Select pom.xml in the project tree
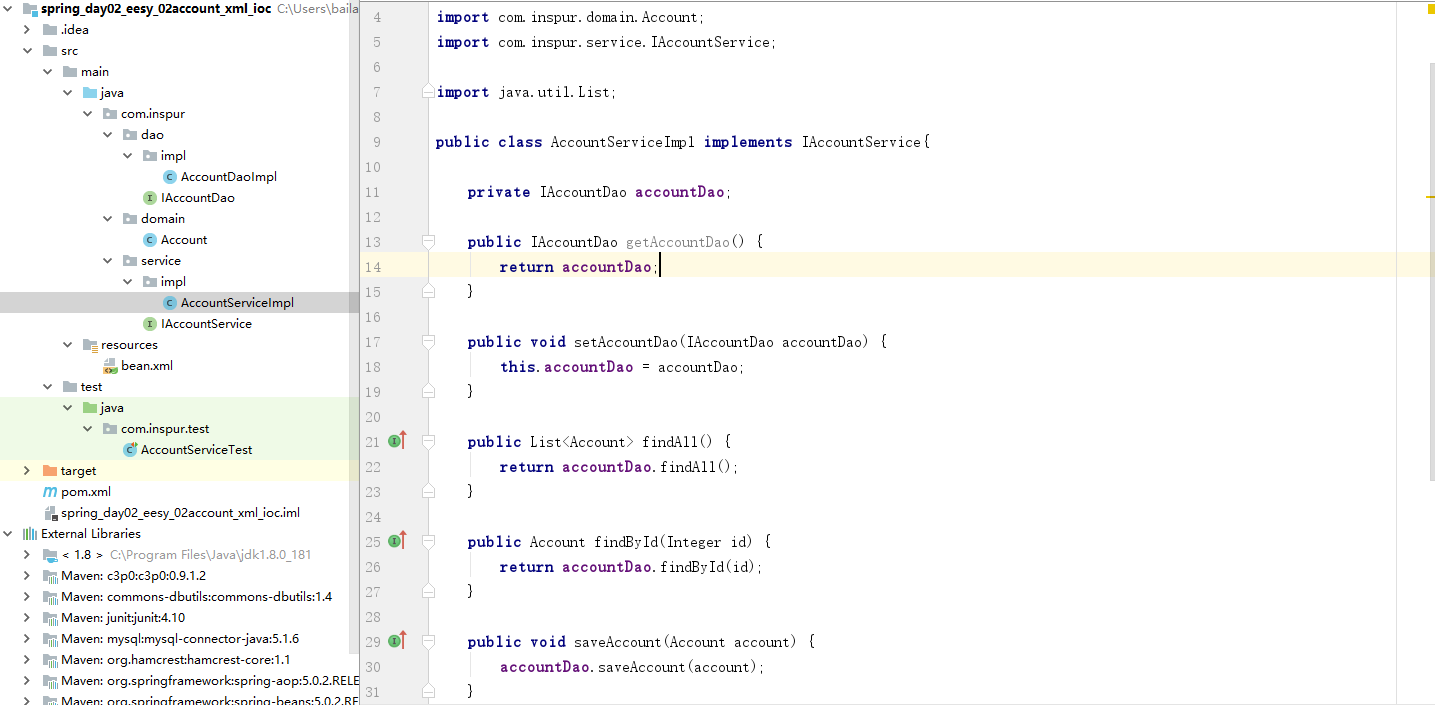The height and width of the screenshot is (705, 1435). click(86, 492)
